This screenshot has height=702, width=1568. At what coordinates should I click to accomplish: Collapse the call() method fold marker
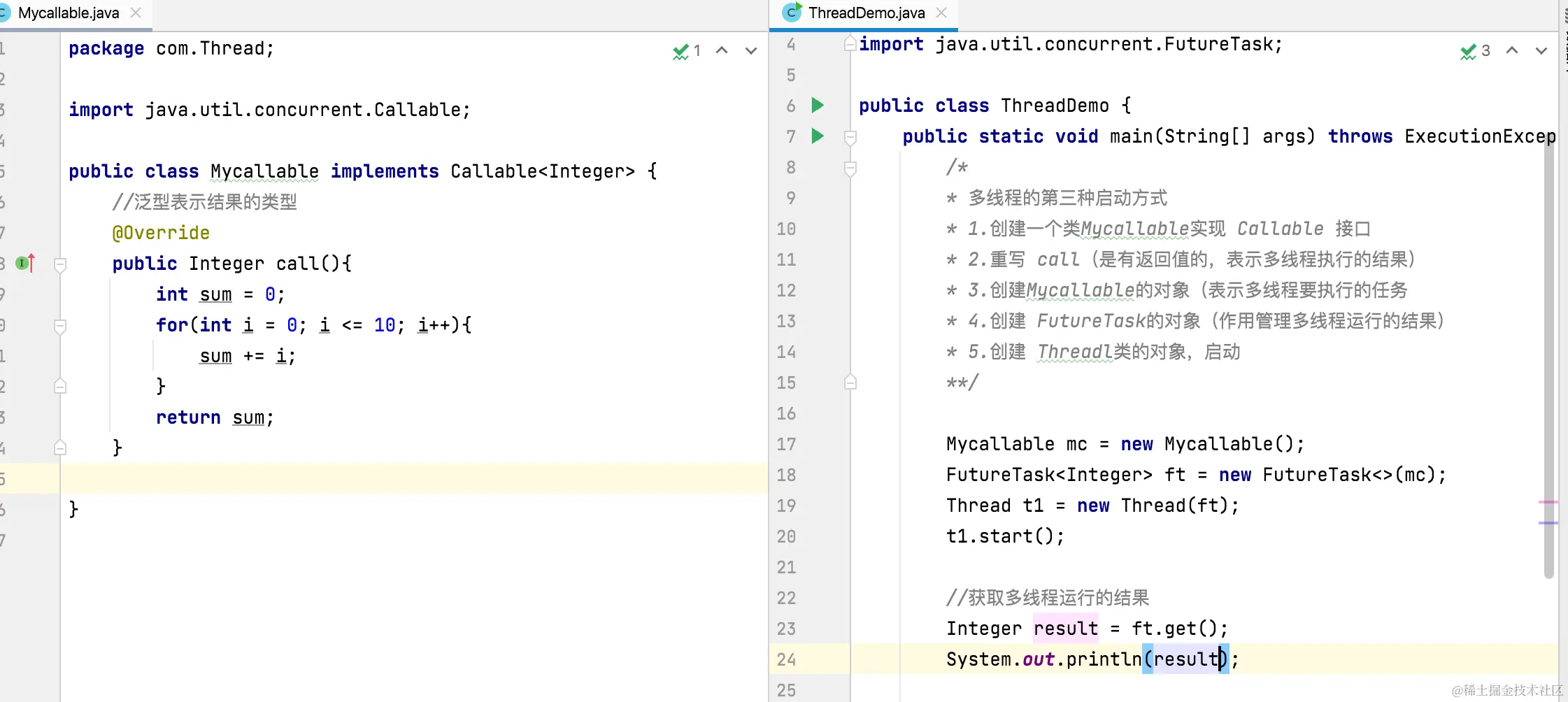[60, 264]
